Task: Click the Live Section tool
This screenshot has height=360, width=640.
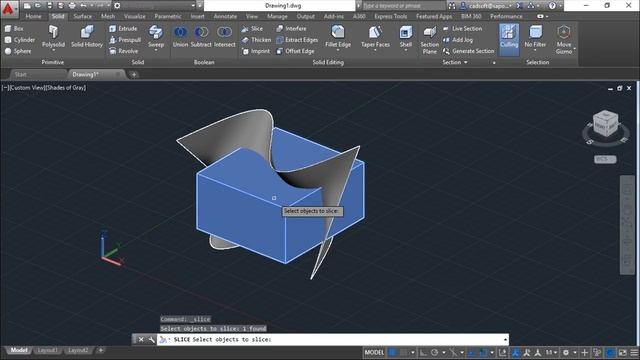Action: [462, 29]
